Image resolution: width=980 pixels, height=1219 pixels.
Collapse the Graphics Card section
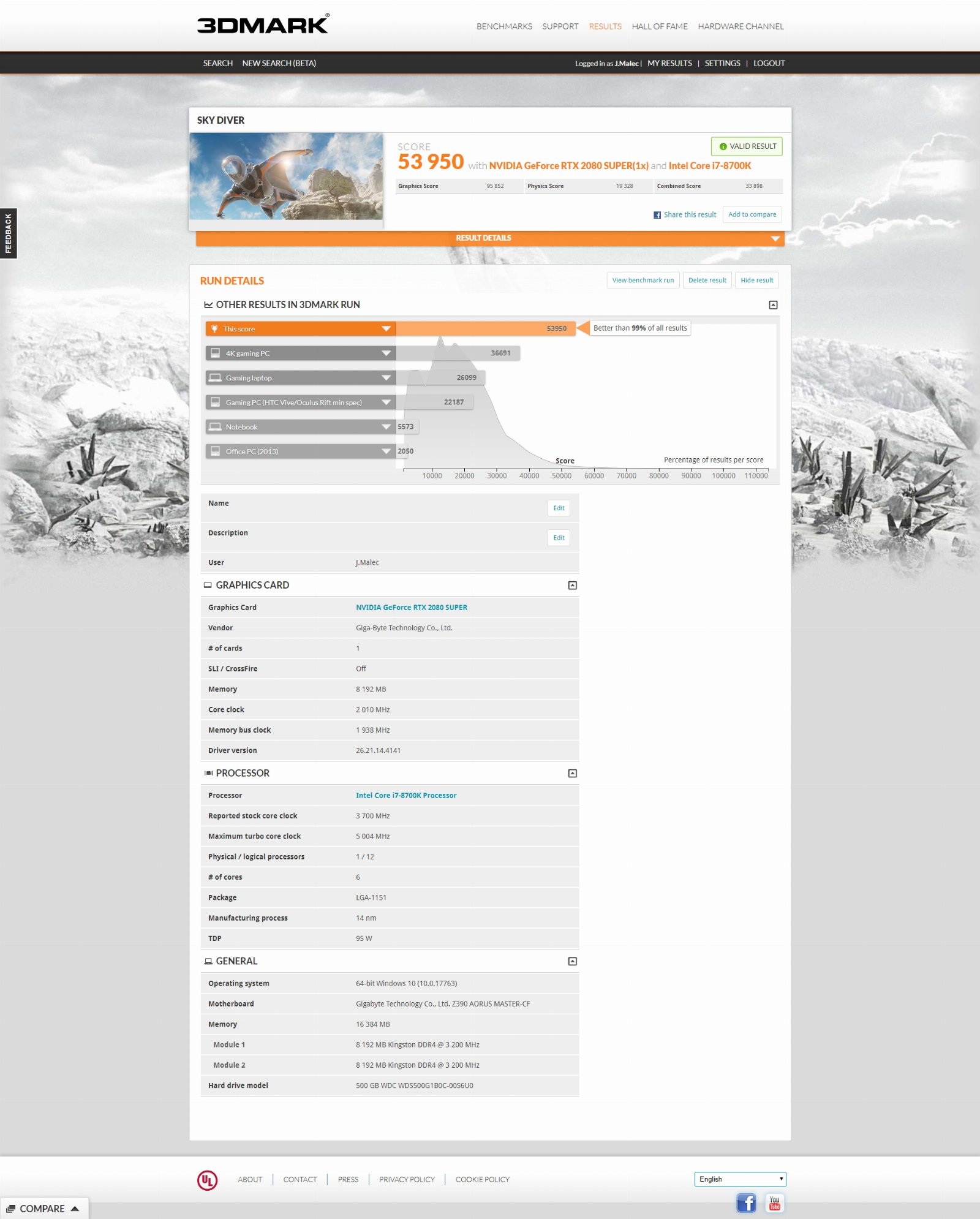point(572,586)
